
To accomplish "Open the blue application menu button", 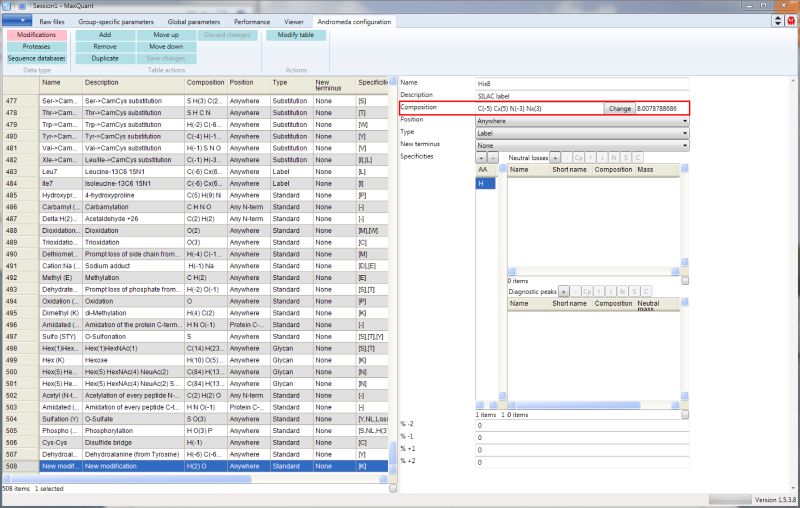I will 17,21.
